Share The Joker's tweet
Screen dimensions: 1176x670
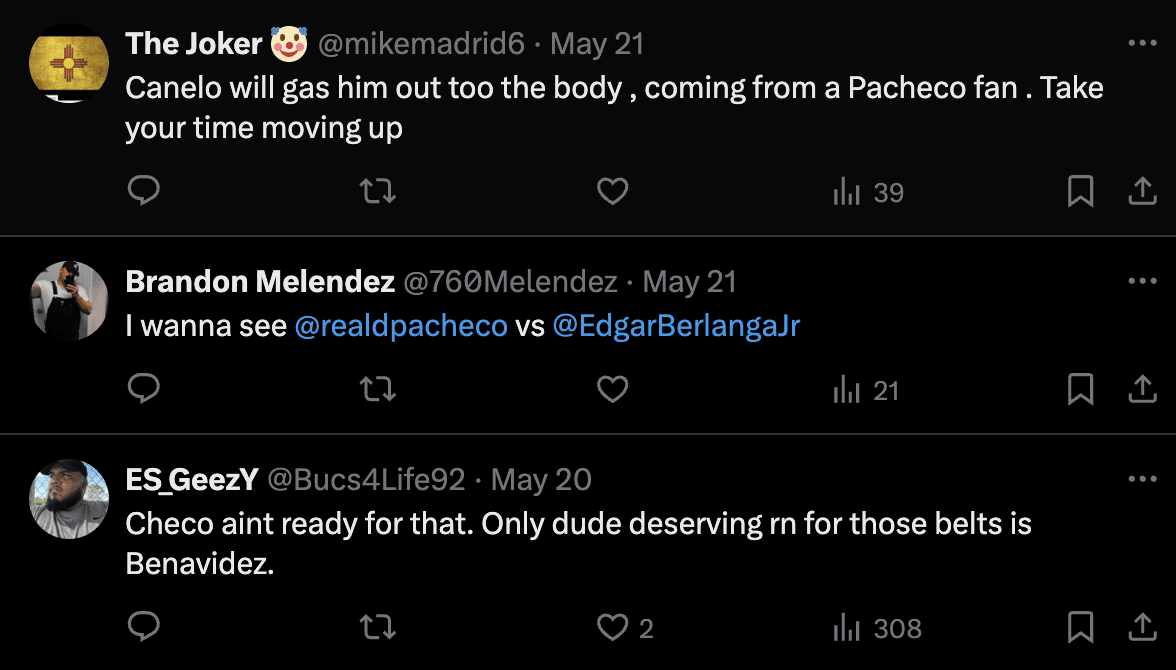[1142, 191]
